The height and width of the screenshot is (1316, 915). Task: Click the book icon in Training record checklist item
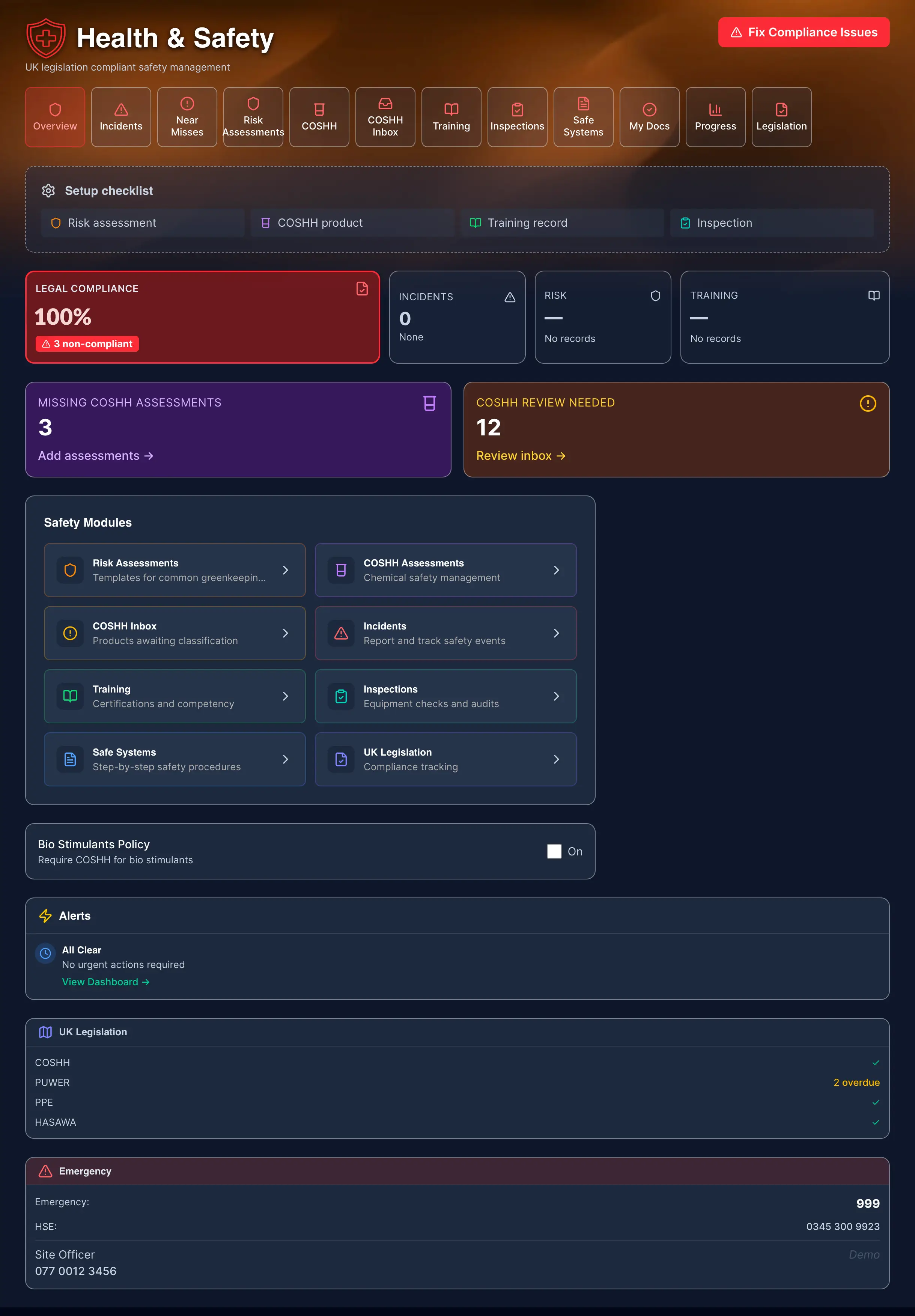(475, 223)
